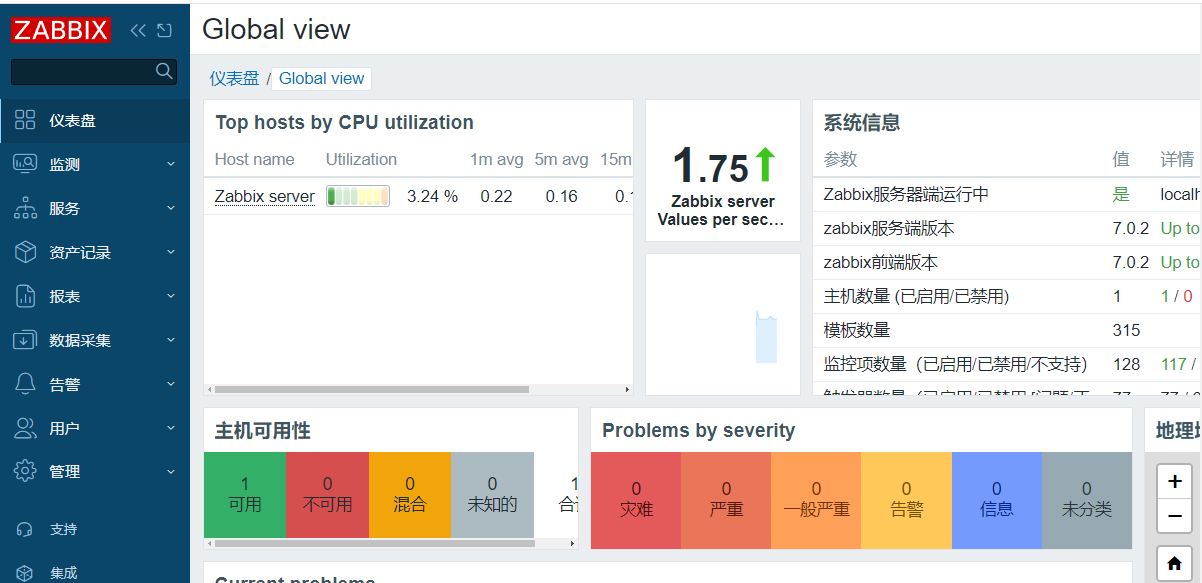Open the Zabbix server host link

tap(265, 196)
